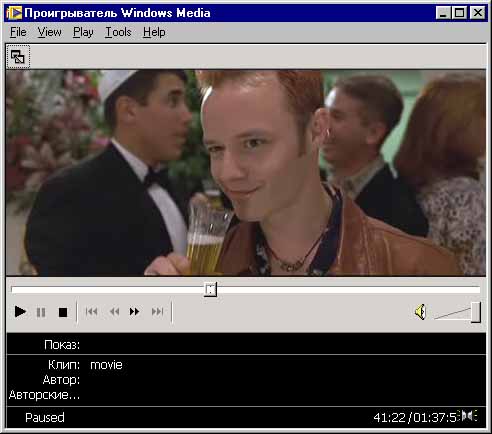
Task: Click the Pause button
Action: (41, 312)
